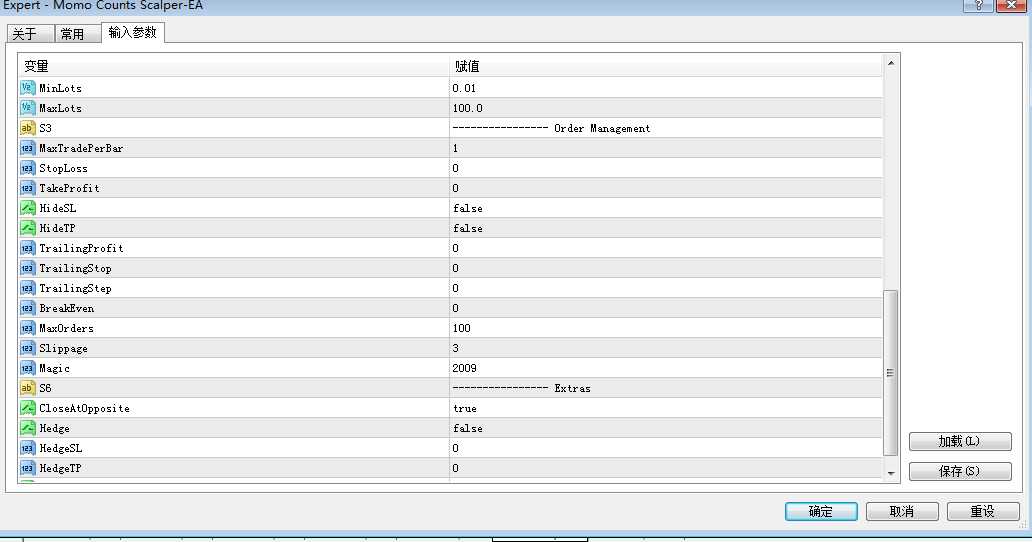
Task: Click the 赋值 column header
Action: [x=665, y=66]
